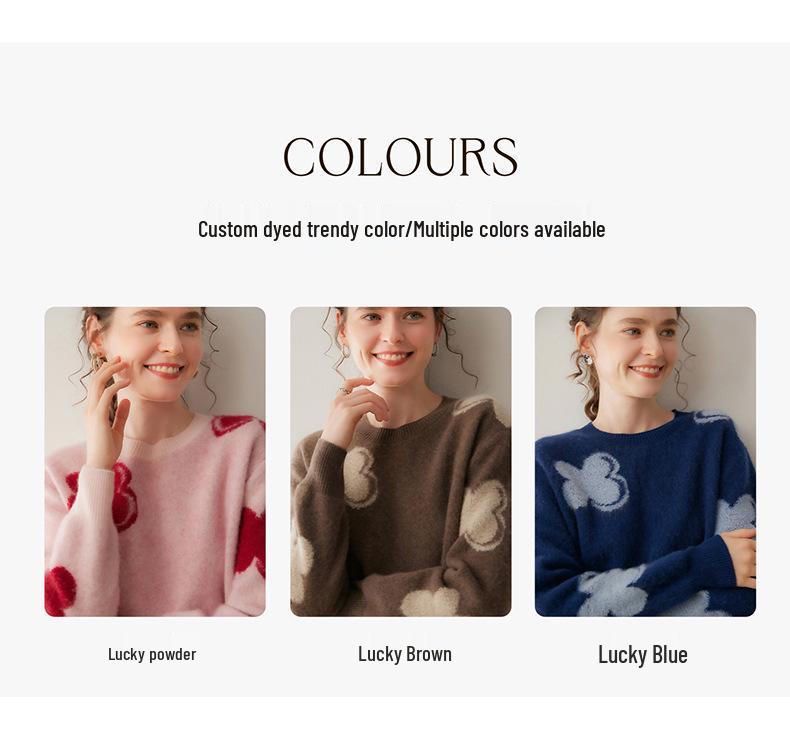Open the Lucky Brown sweater image
Image resolution: width=790 pixels, height=732 pixels.
coord(401,461)
